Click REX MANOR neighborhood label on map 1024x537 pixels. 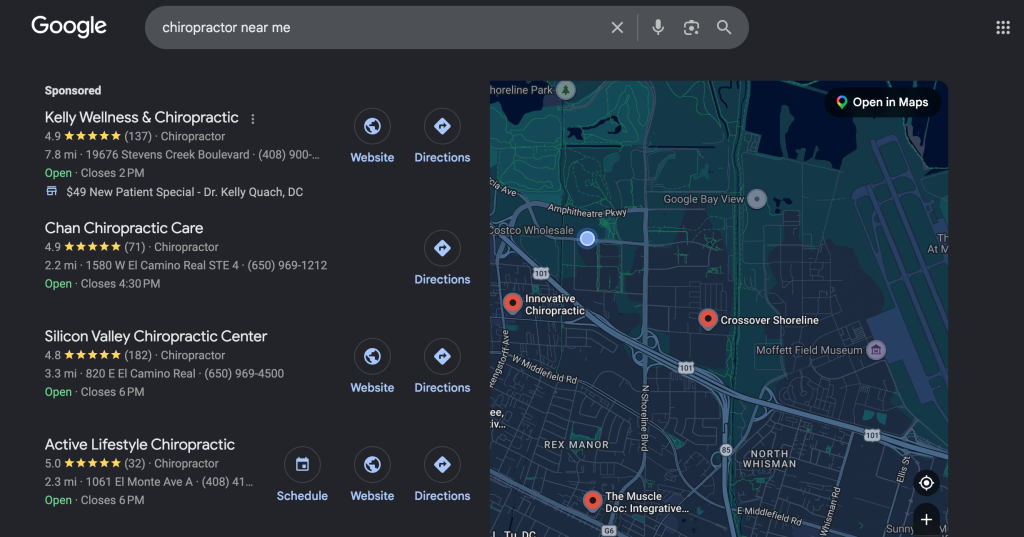576,445
